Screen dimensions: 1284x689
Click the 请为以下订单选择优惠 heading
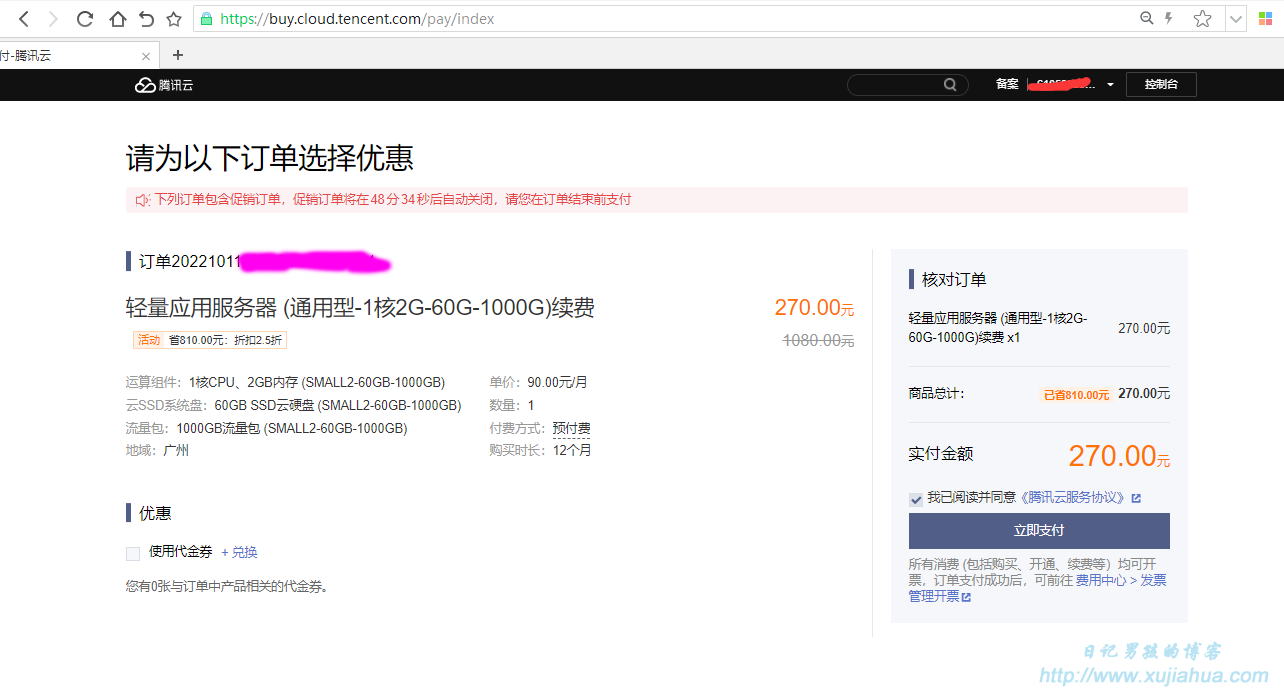coord(270,158)
